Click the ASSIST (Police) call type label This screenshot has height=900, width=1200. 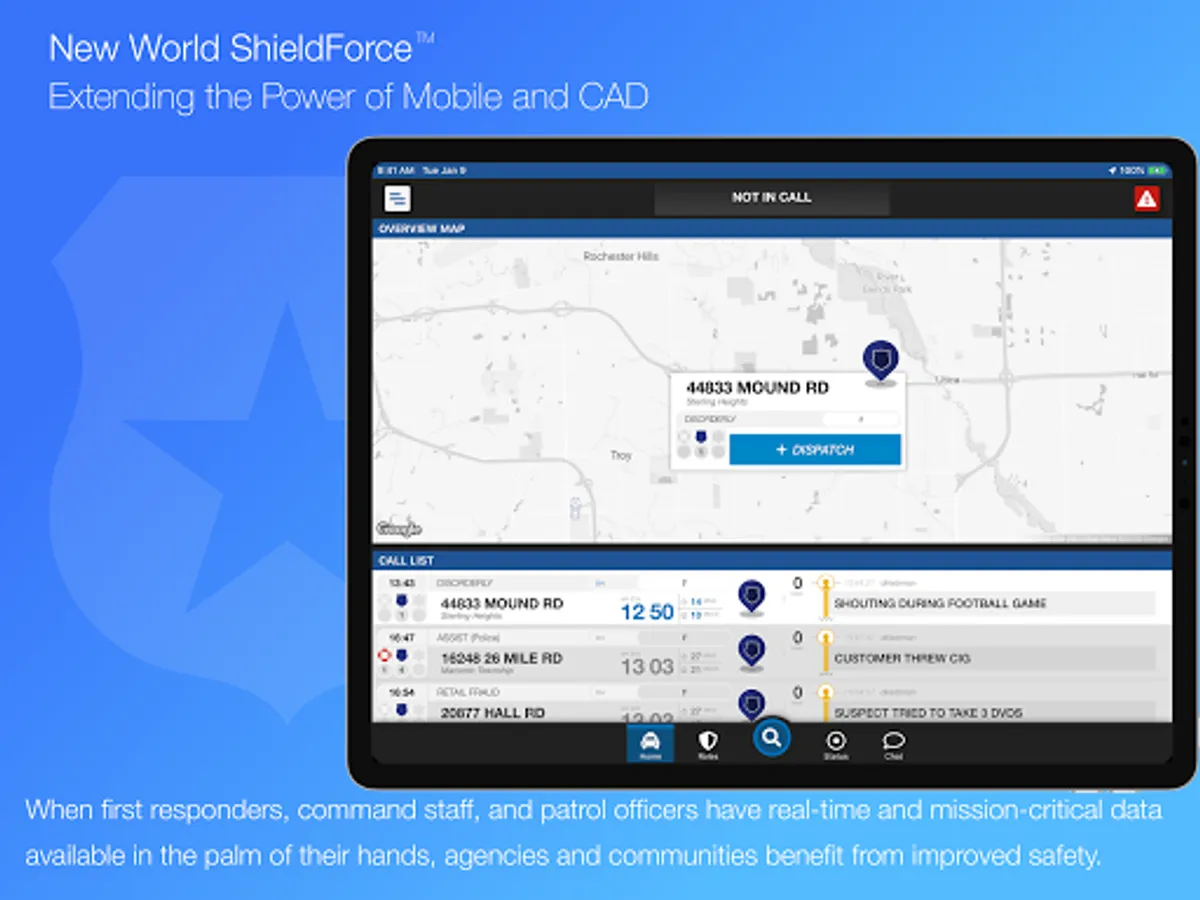click(469, 637)
